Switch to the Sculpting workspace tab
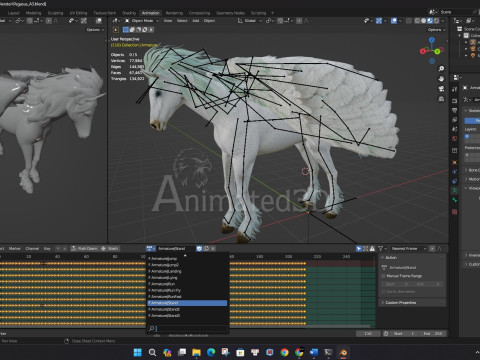 point(55,13)
